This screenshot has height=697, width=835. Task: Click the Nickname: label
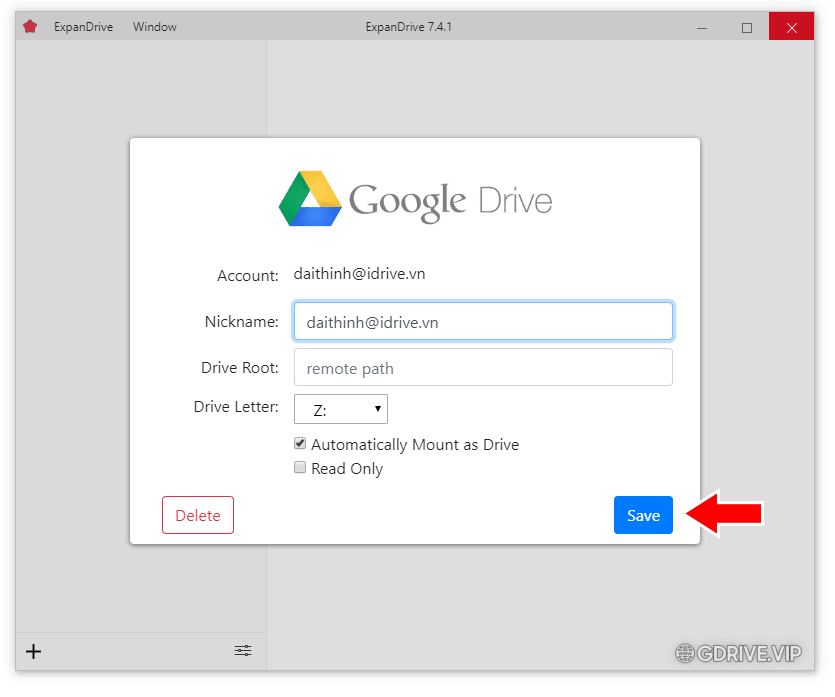click(242, 322)
